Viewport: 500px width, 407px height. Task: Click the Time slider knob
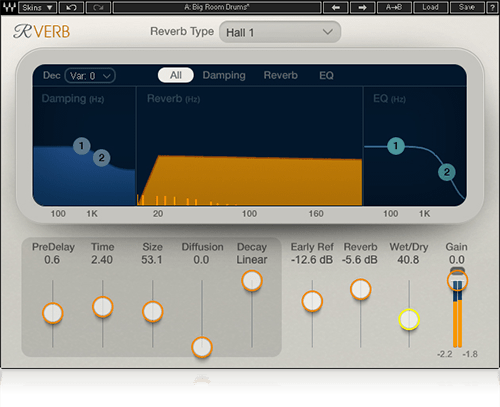[103, 307]
